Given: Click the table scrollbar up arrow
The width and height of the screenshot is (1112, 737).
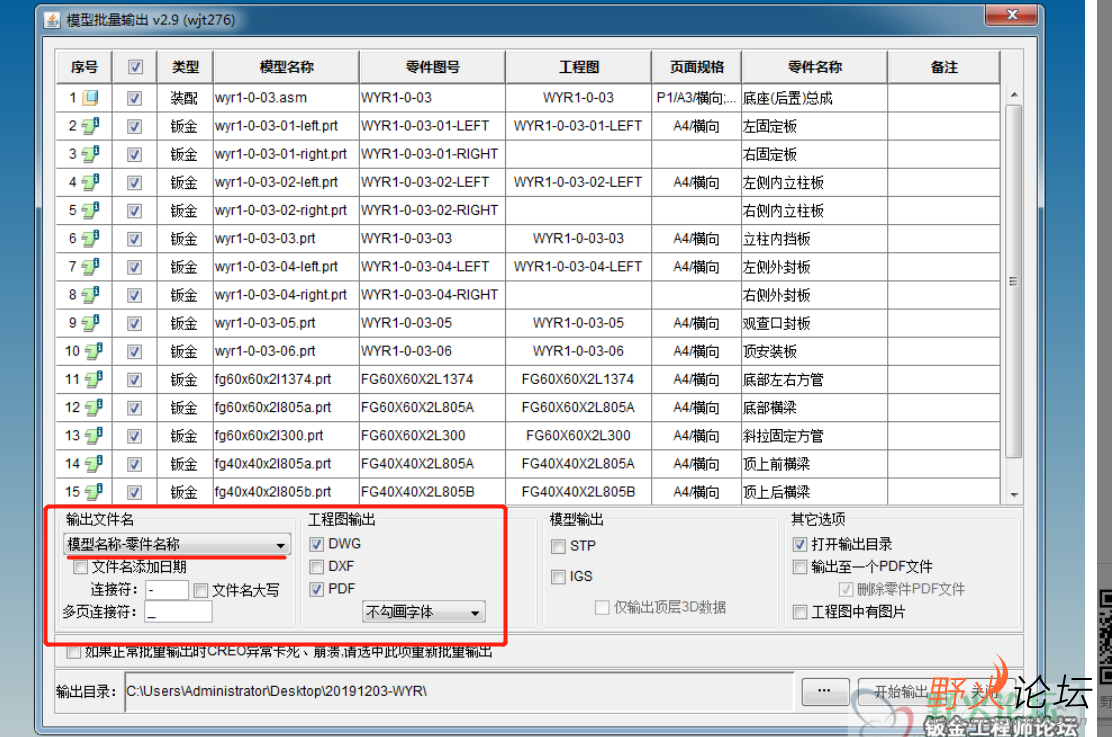Looking at the screenshot, I should [x=1013, y=94].
